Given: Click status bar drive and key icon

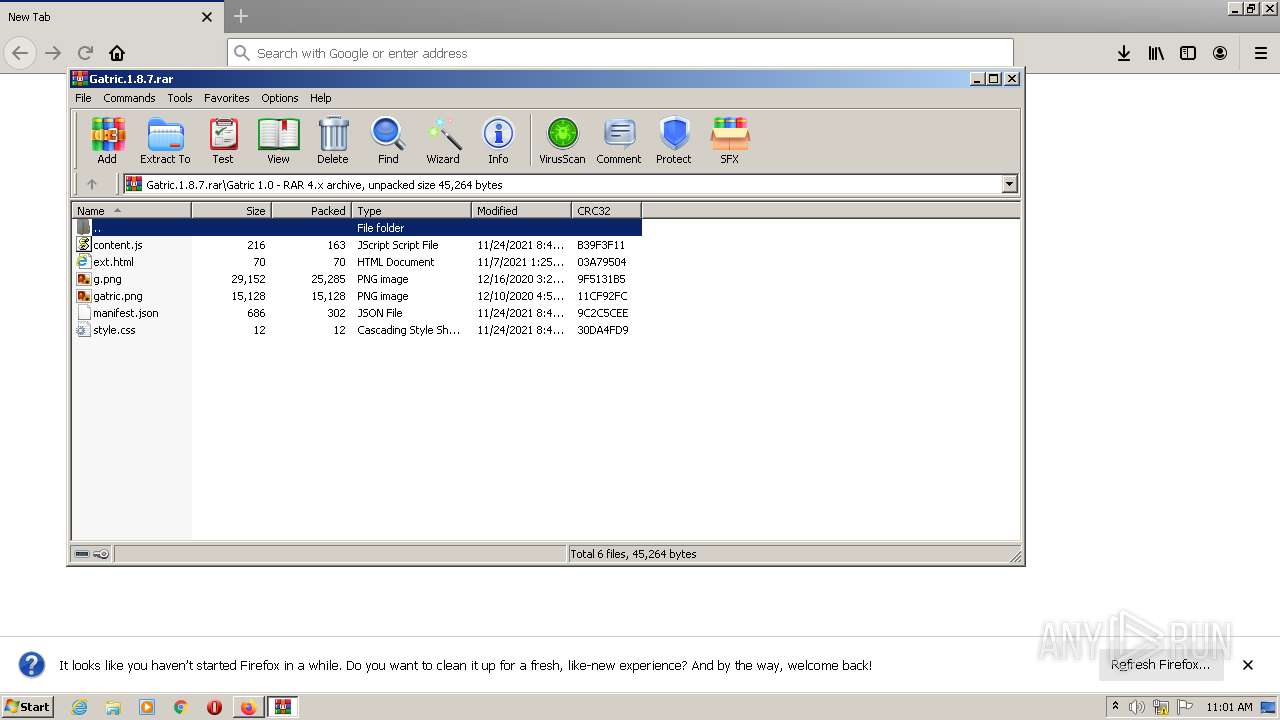Looking at the screenshot, I should [x=92, y=554].
